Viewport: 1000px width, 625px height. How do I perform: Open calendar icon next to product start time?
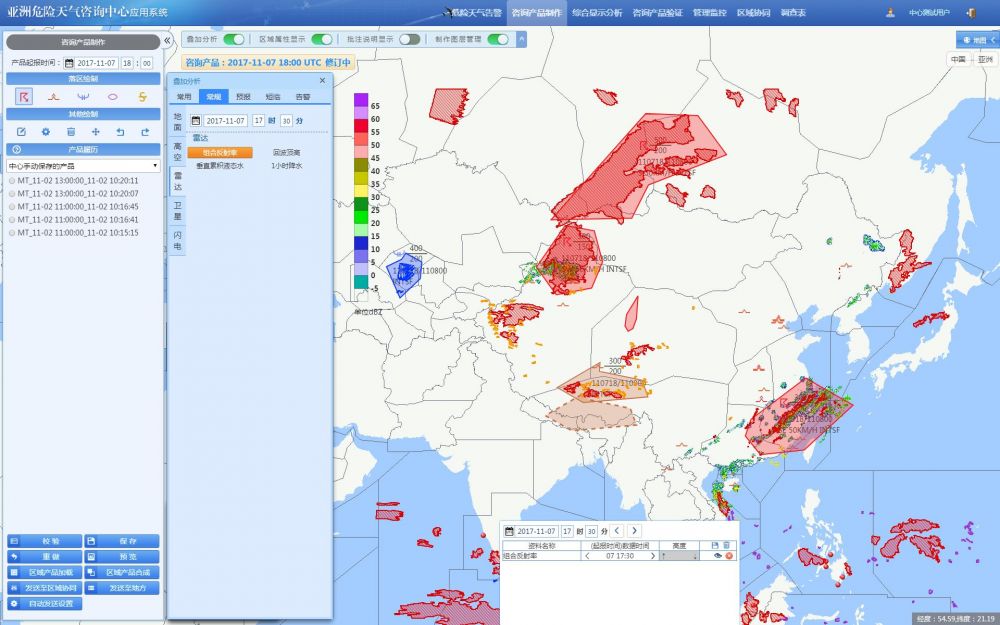pyautogui.click(x=70, y=62)
